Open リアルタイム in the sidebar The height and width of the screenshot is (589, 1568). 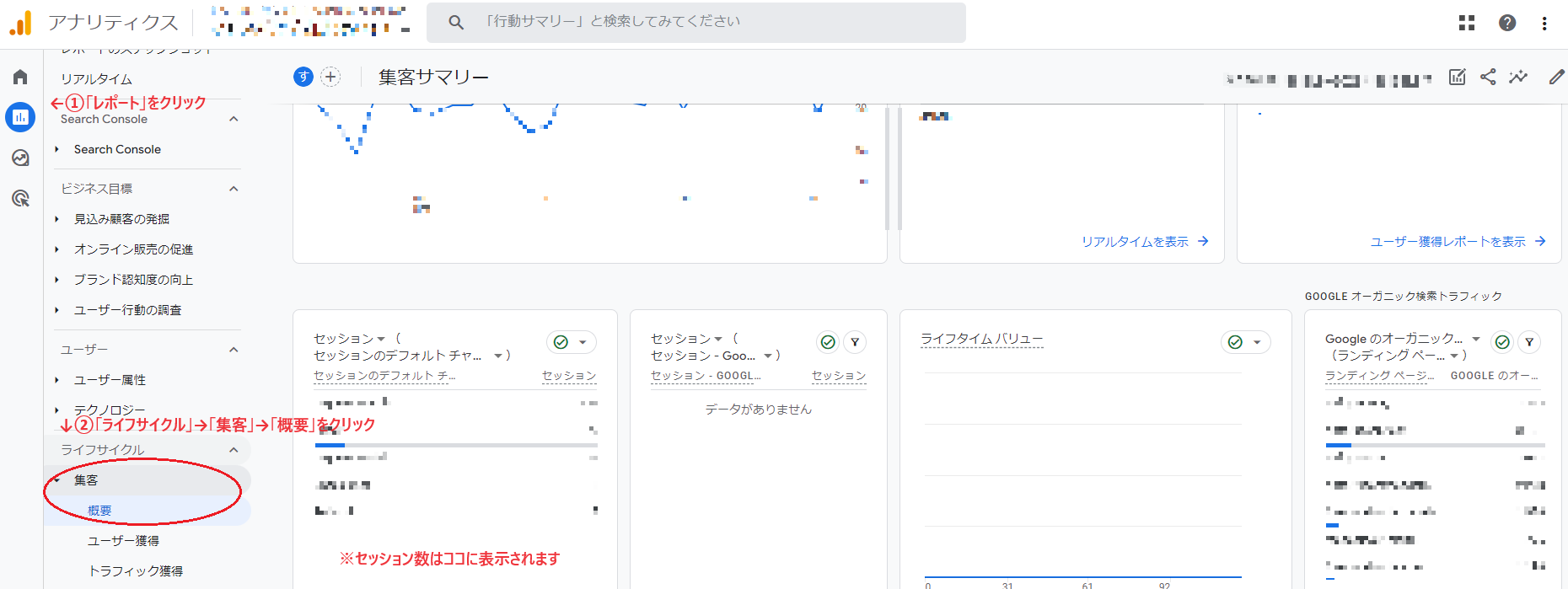pyautogui.click(x=96, y=78)
